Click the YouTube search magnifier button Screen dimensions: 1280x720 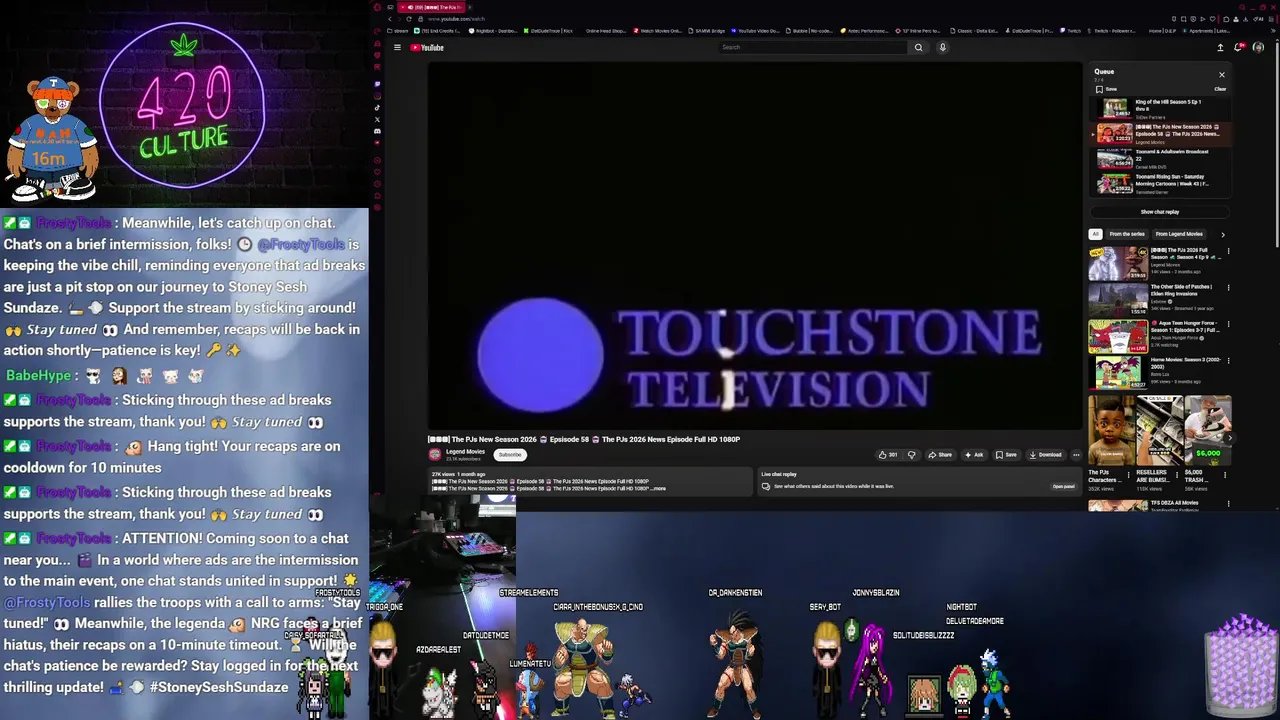[x=918, y=47]
